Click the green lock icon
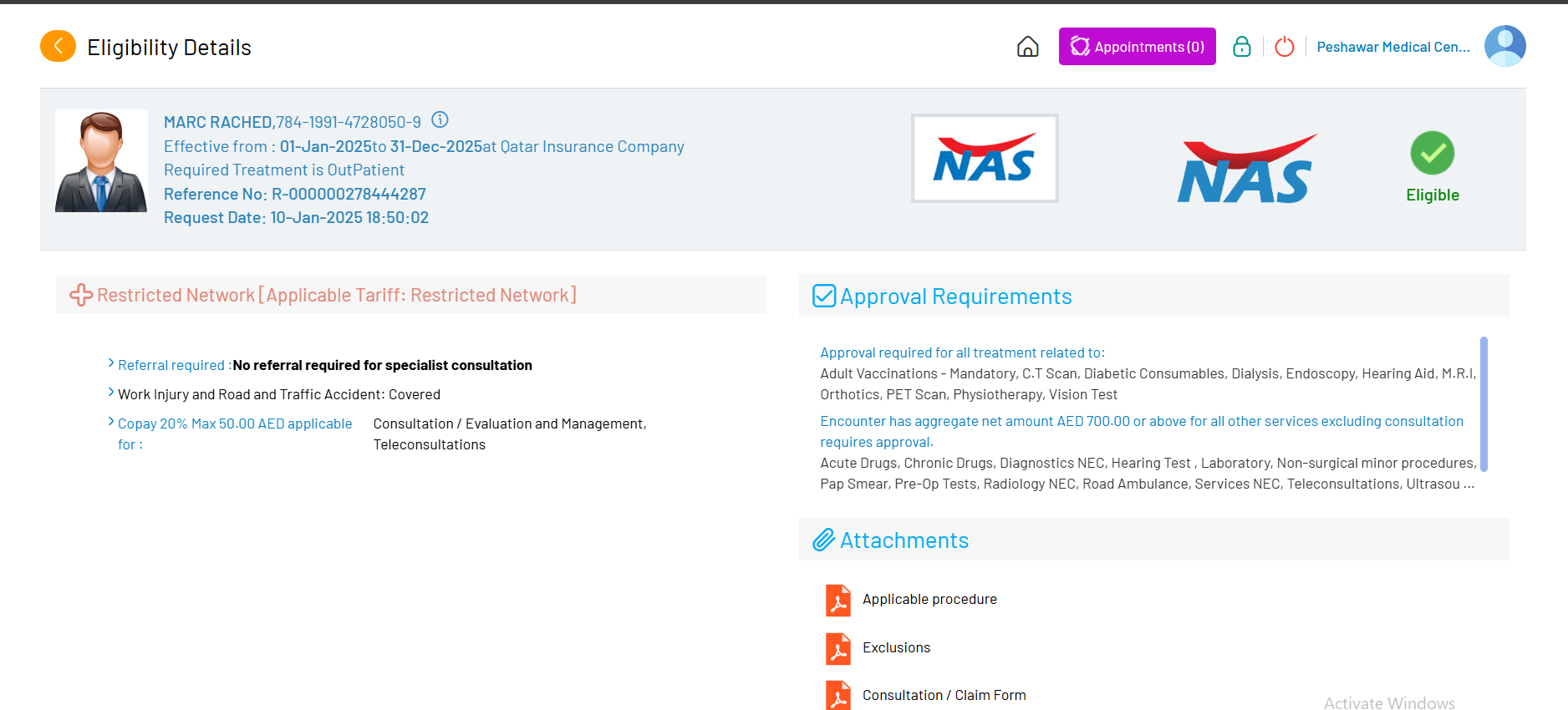 [x=1242, y=47]
